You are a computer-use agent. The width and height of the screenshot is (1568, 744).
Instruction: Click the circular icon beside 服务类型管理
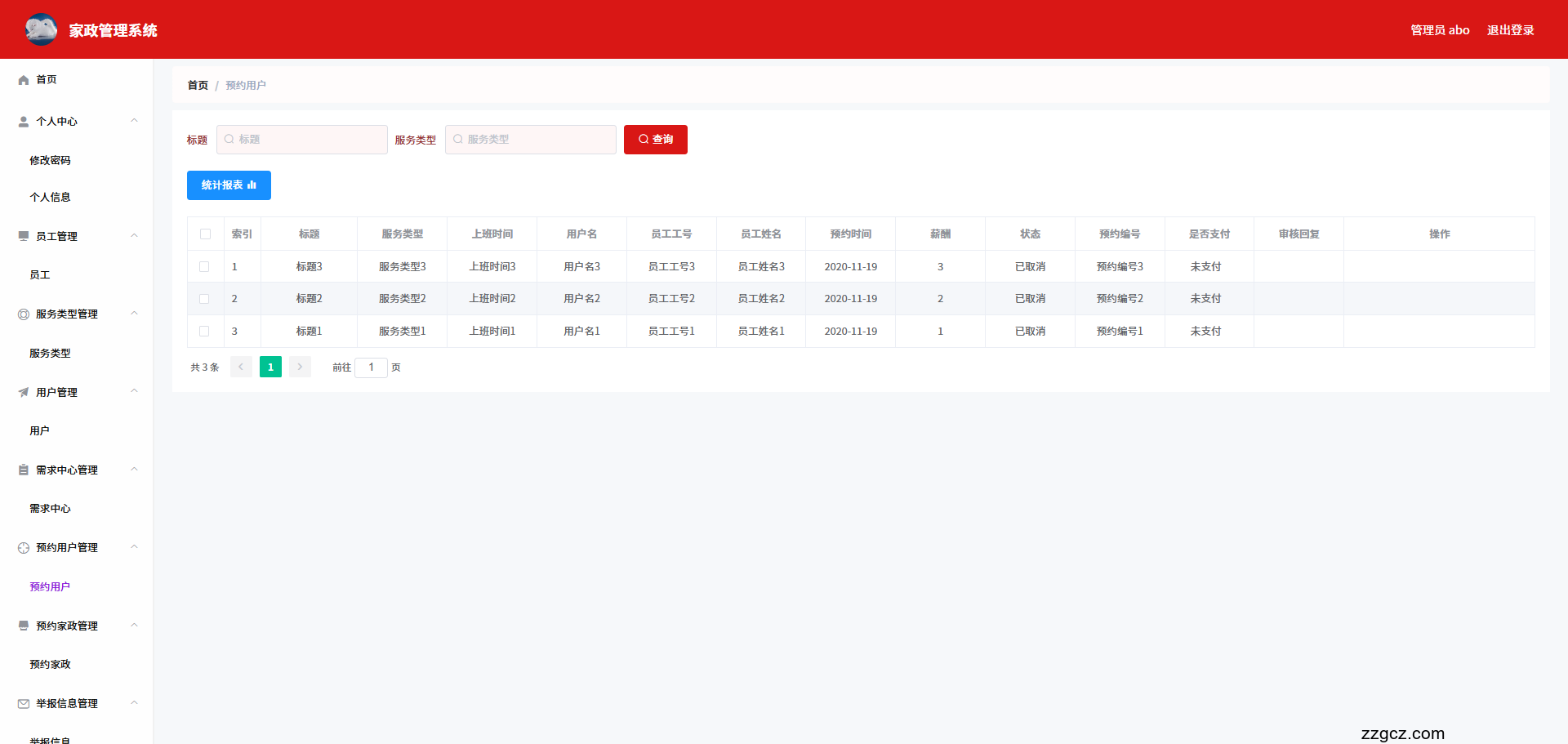pos(24,314)
